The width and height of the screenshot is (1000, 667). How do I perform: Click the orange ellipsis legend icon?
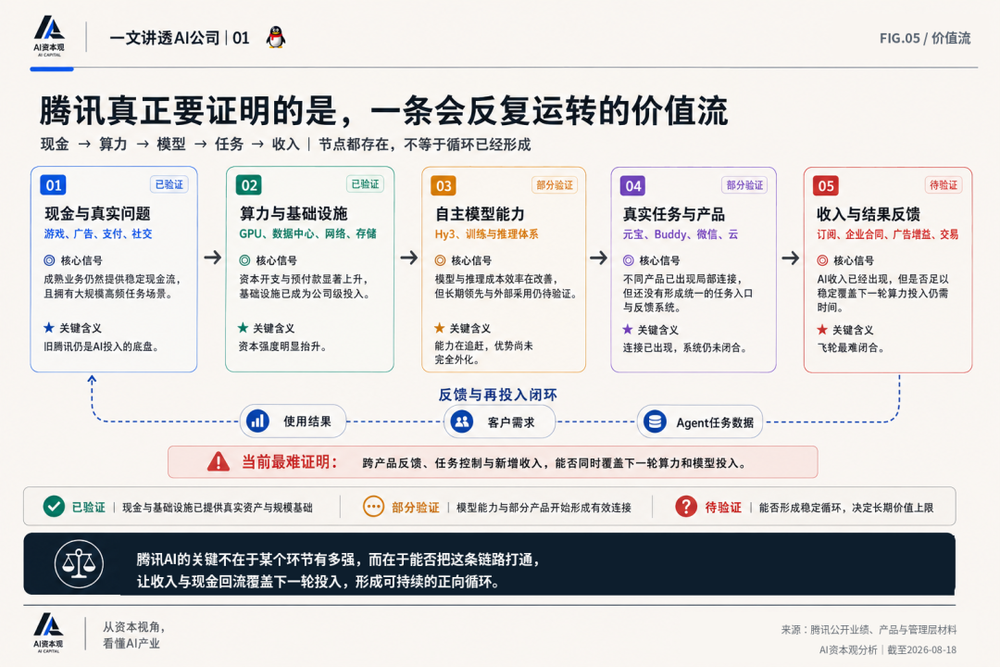coord(373,507)
